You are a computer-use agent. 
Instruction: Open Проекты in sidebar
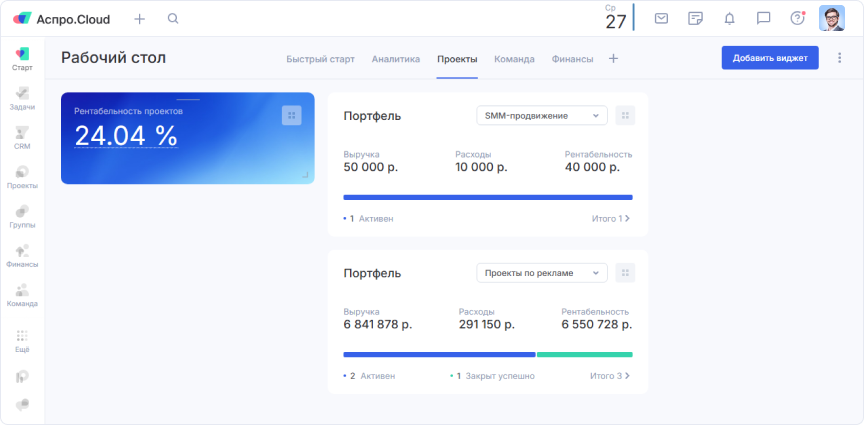(x=23, y=177)
